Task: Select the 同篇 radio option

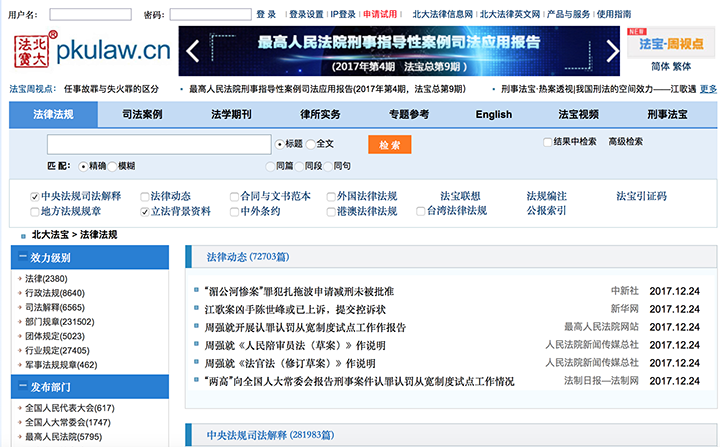Action: (x=270, y=166)
